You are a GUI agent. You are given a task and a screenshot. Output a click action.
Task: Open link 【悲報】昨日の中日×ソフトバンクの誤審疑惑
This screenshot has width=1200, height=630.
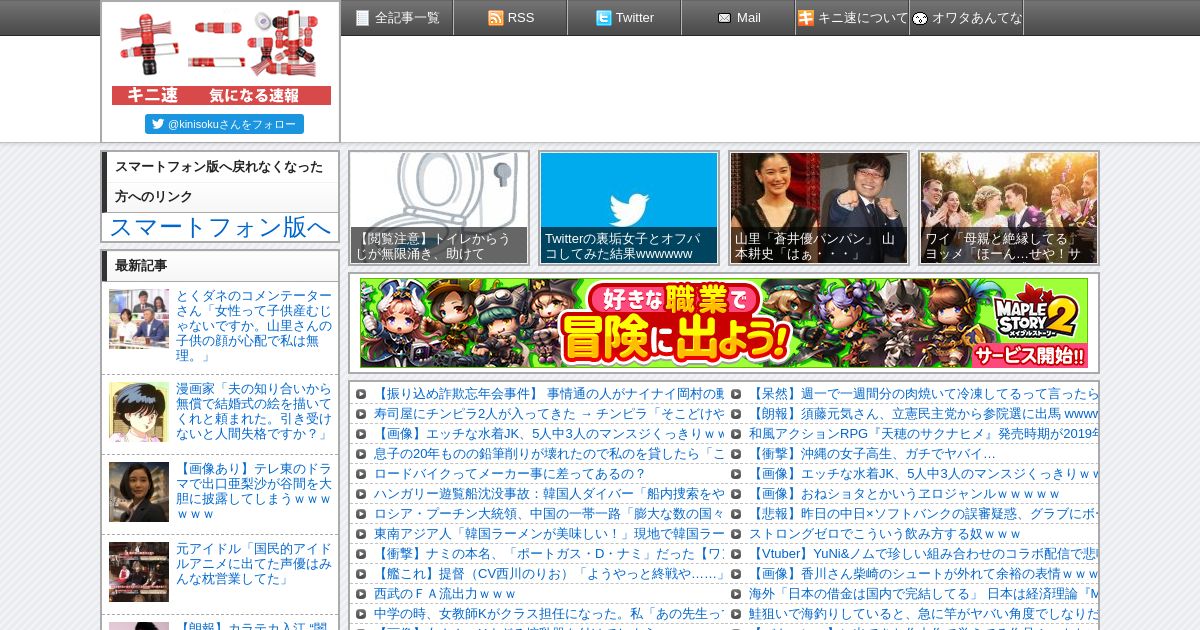924,514
